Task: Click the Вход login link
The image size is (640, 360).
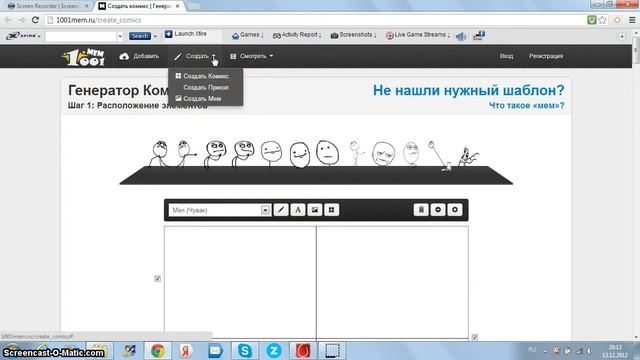Action: 507,56
